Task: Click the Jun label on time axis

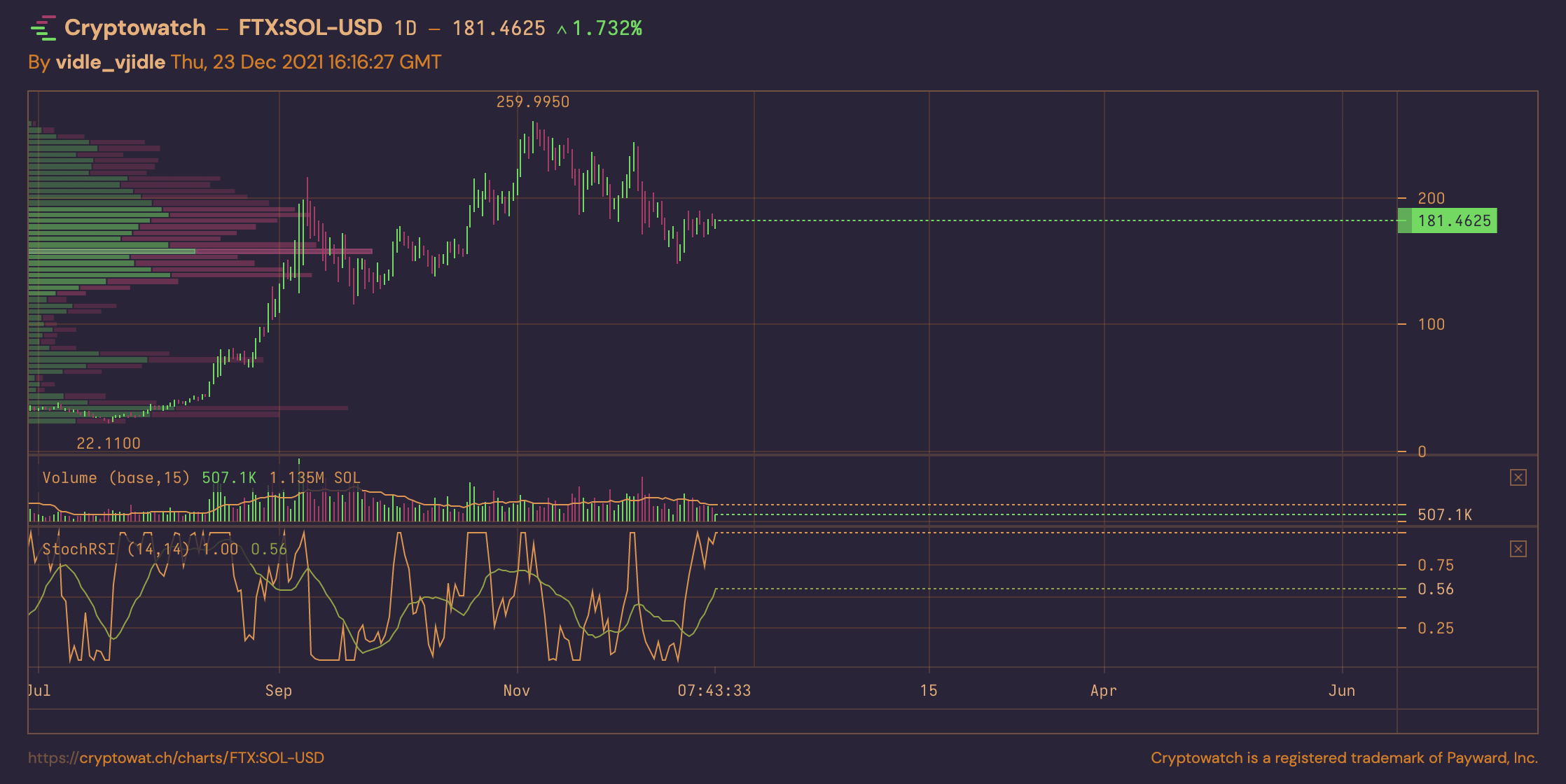Action: pos(1342,690)
